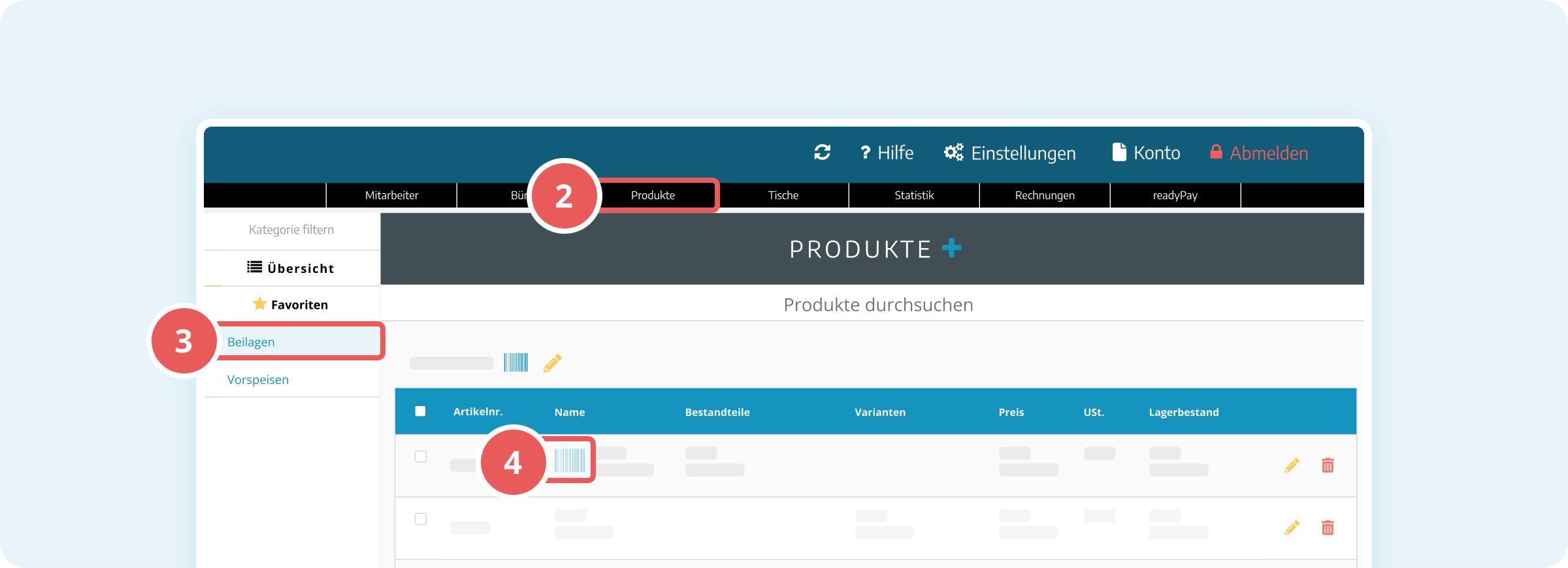1568x568 pixels.
Task: Switch to the Mitarbeiter tab
Action: coord(391,195)
